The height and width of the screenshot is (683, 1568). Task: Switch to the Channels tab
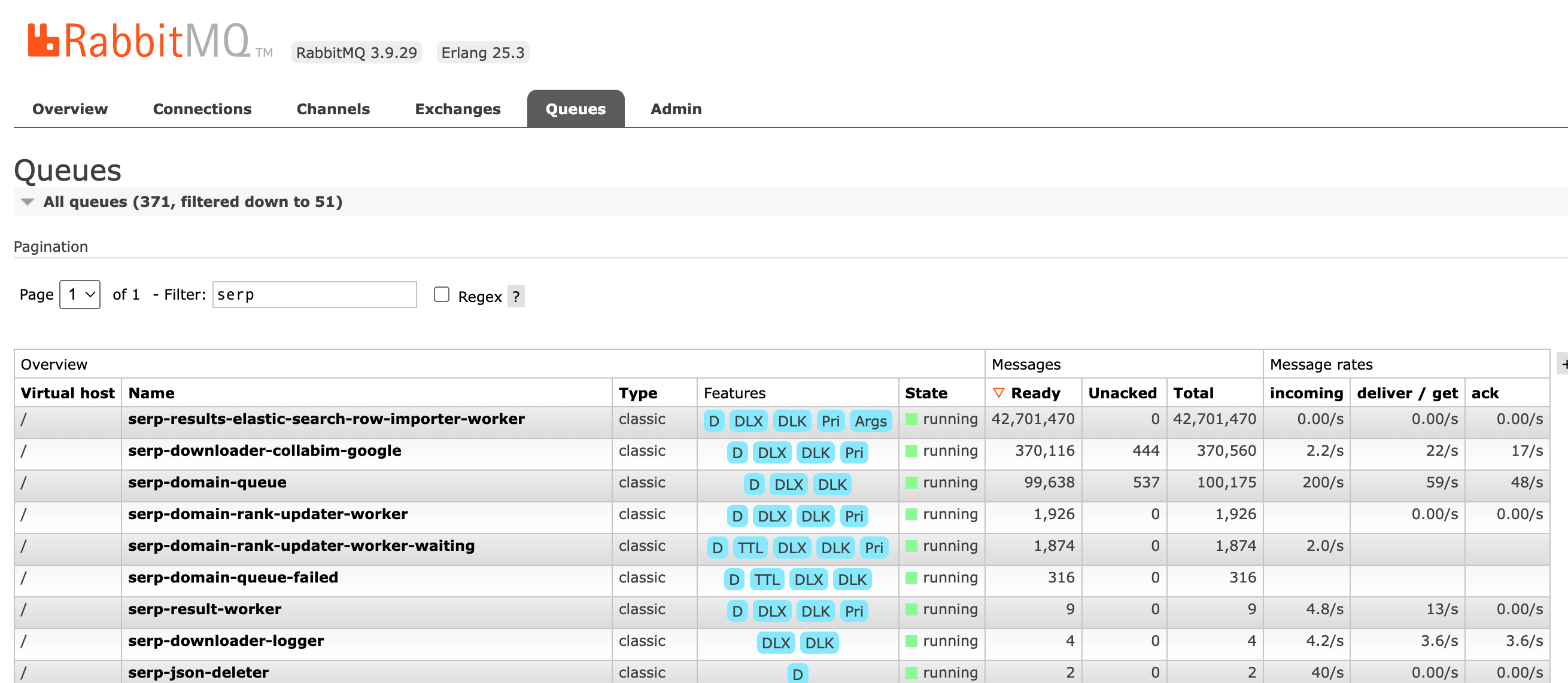[x=333, y=109]
